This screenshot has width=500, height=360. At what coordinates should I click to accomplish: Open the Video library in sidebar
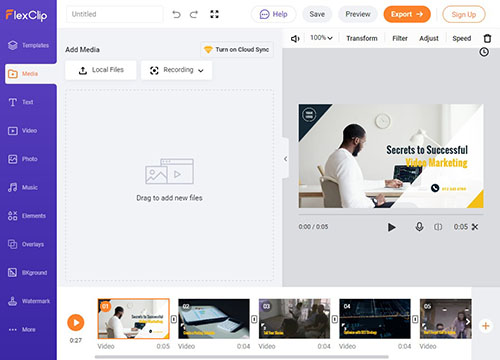point(22,131)
